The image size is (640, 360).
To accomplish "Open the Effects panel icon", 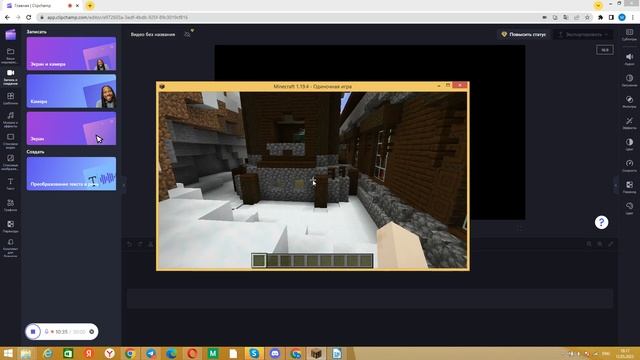I will 629,123.
